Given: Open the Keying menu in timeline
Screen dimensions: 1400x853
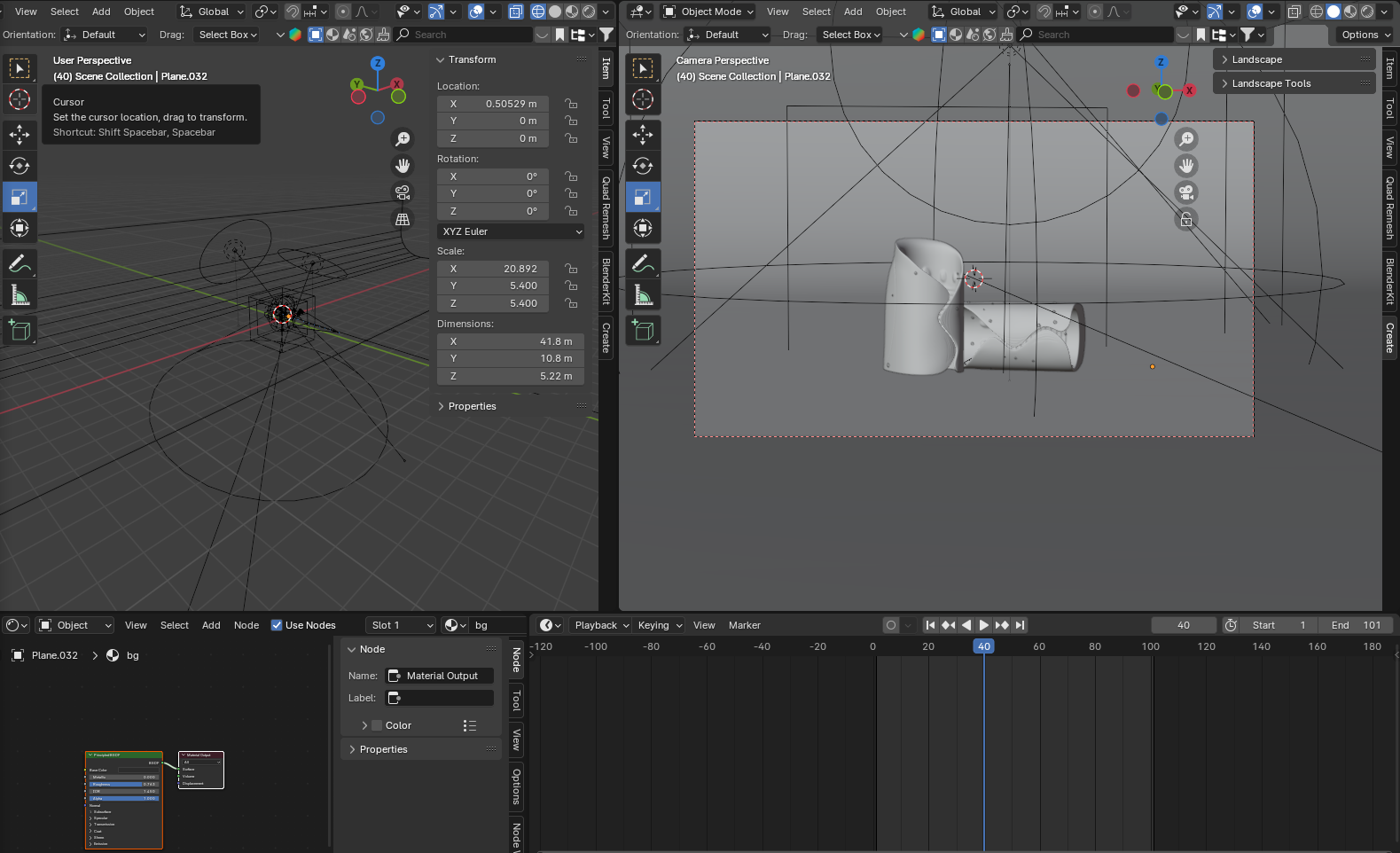Looking at the screenshot, I should [x=660, y=625].
